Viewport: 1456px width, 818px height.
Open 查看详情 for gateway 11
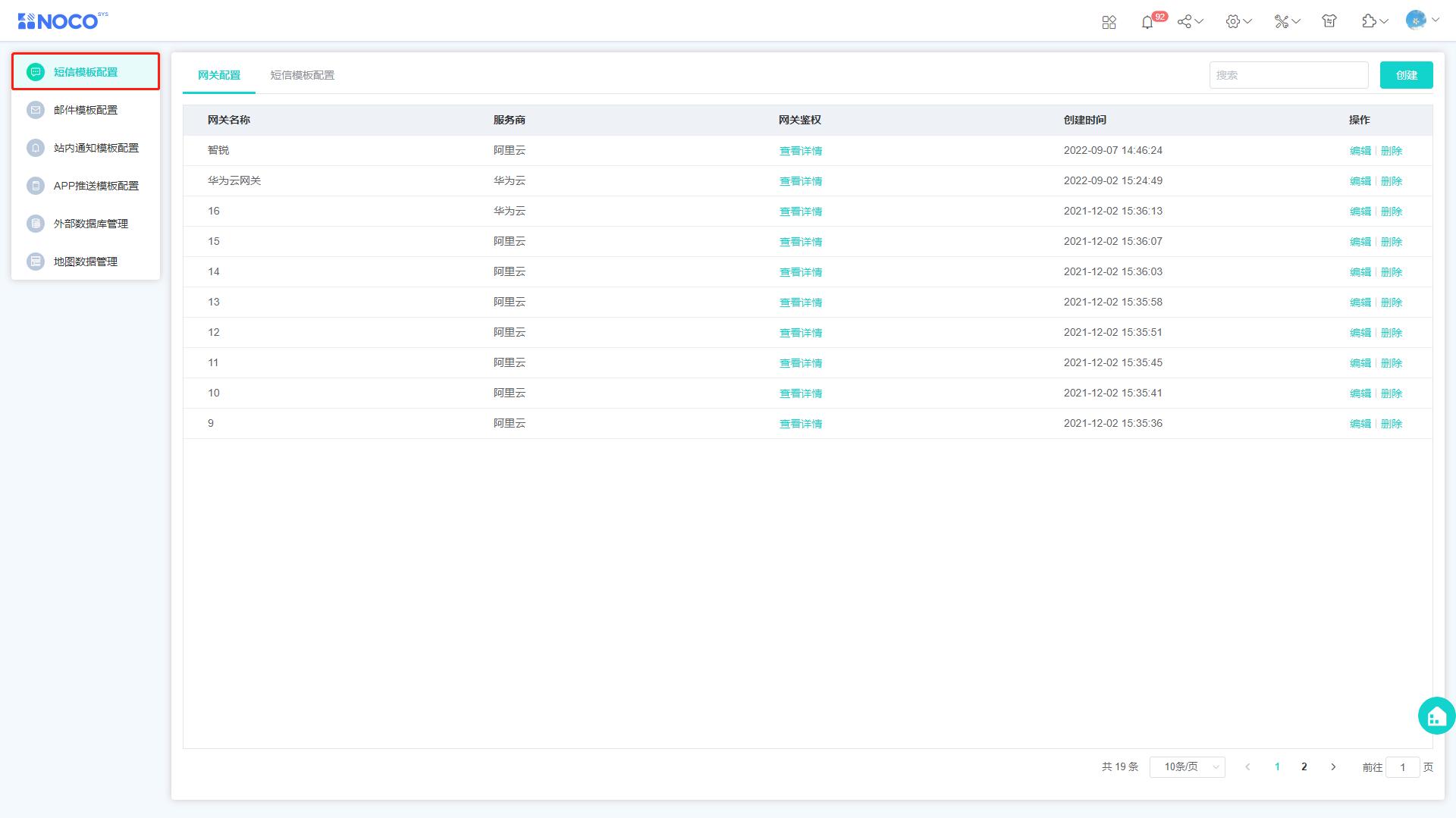(801, 363)
